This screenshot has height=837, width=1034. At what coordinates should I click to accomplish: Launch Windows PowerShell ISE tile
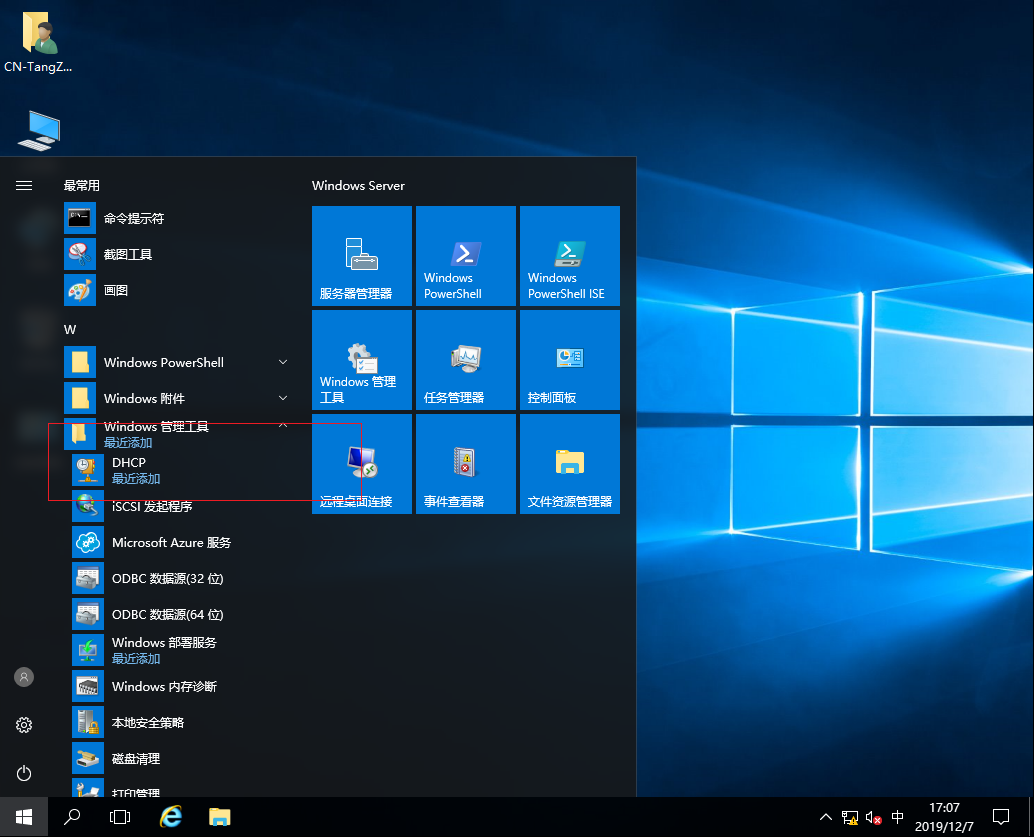pos(569,255)
